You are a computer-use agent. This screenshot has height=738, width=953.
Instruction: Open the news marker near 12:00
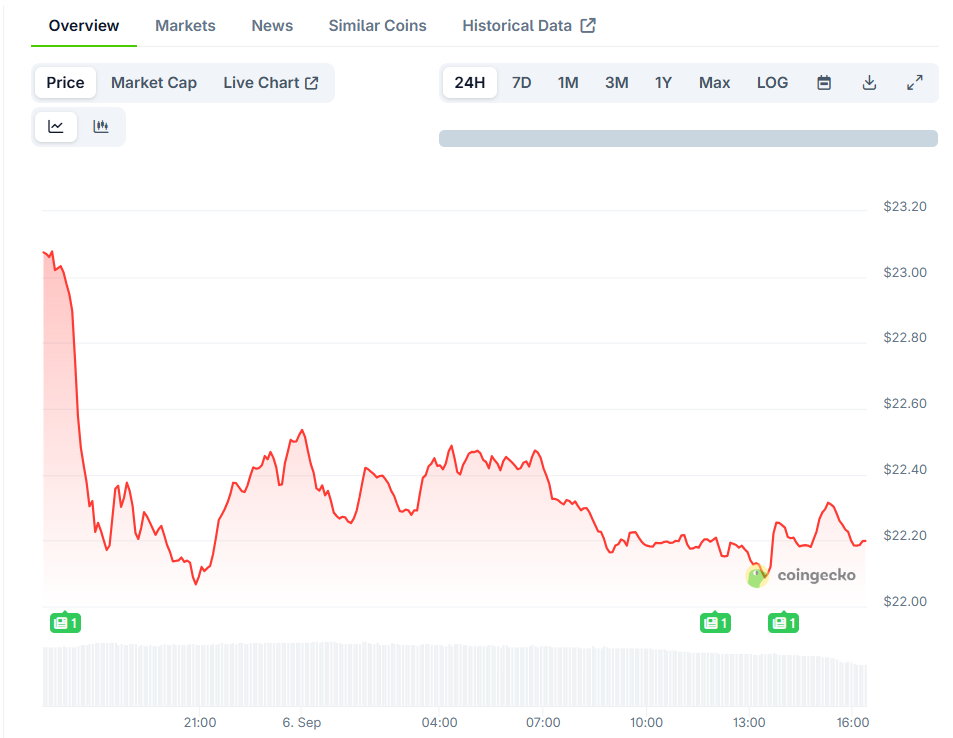pyautogui.click(x=714, y=623)
